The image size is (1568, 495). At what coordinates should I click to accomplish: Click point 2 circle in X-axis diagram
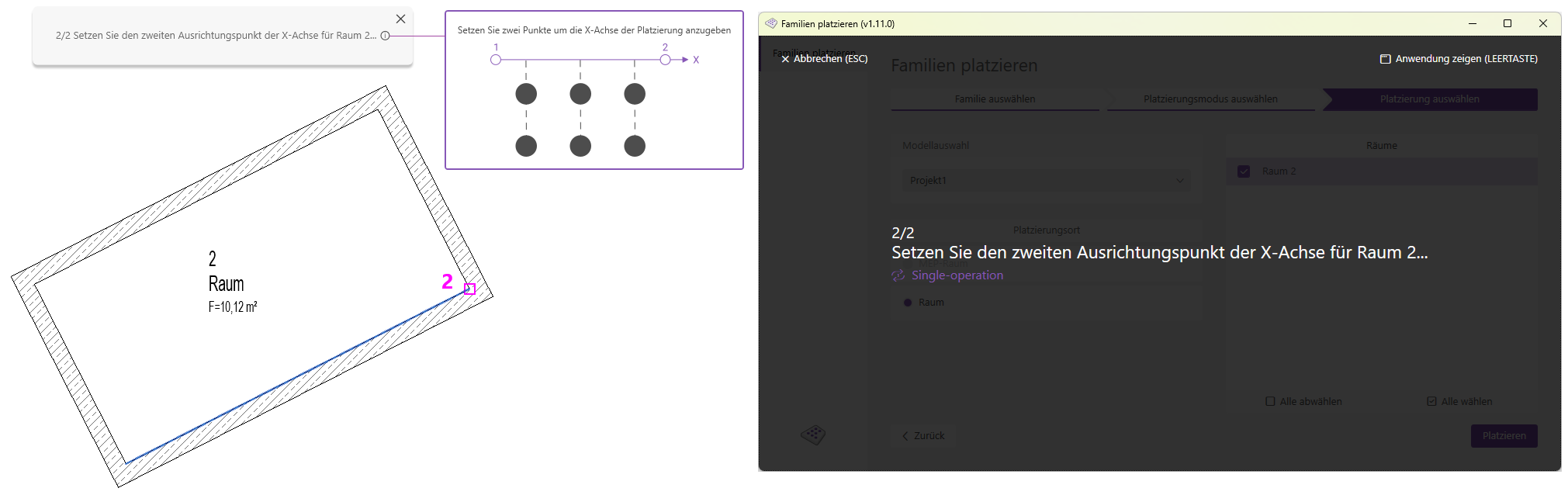[x=665, y=60]
